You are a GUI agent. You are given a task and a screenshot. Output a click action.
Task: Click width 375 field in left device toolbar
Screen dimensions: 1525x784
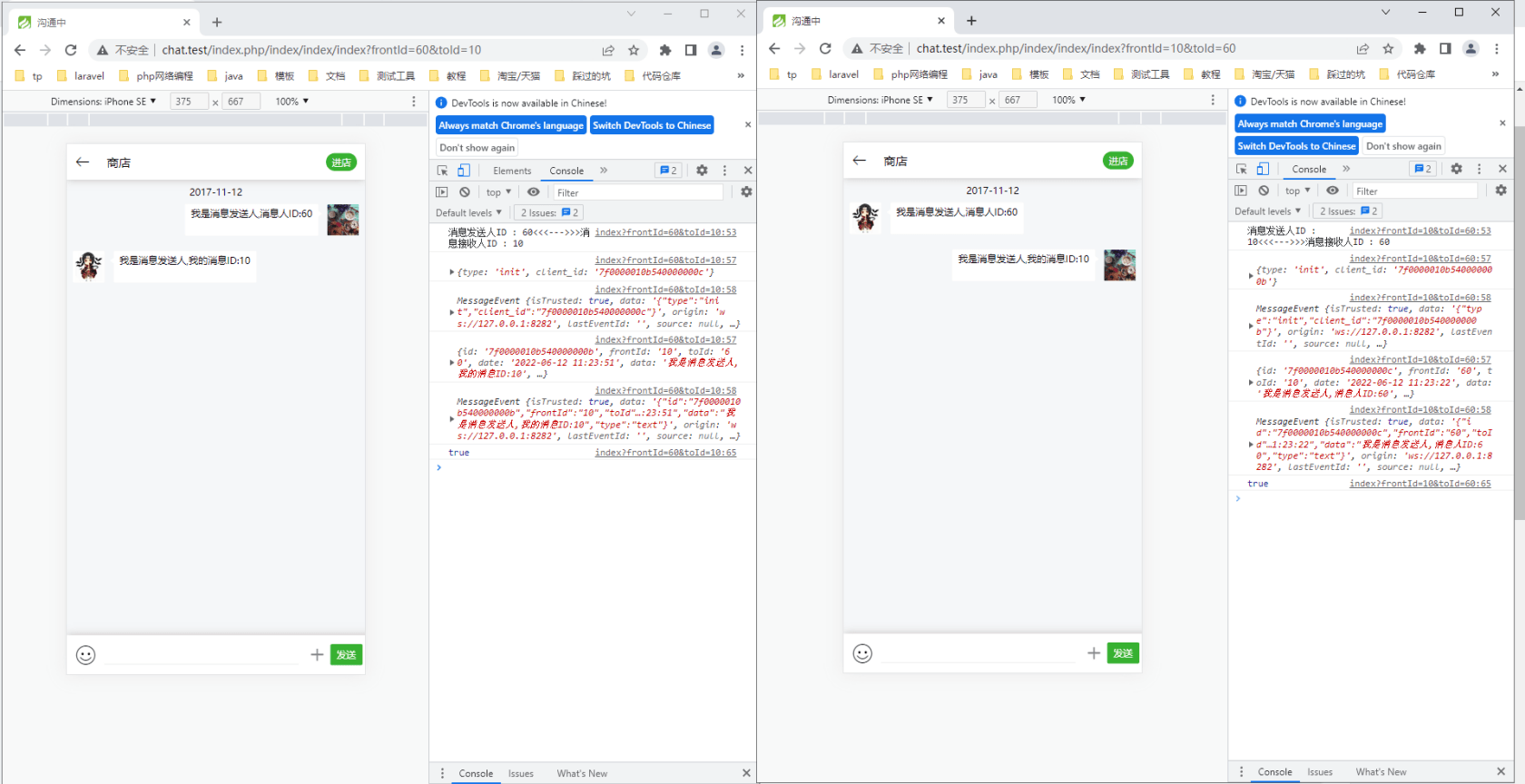coord(189,102)
